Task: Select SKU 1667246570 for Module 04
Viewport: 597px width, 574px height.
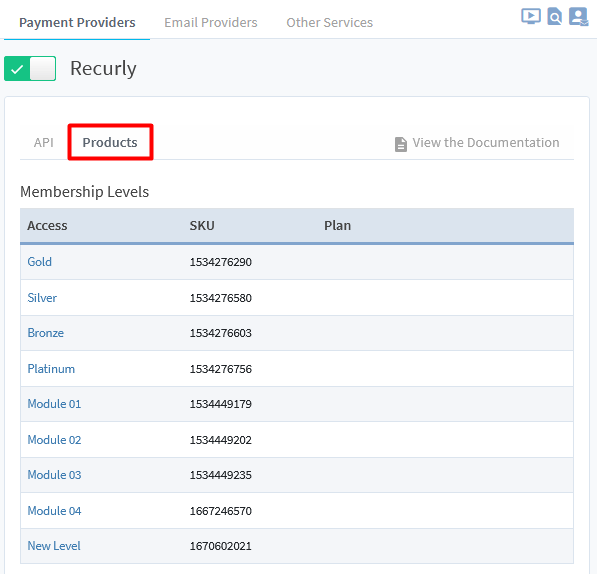Action: pos(221,511)
